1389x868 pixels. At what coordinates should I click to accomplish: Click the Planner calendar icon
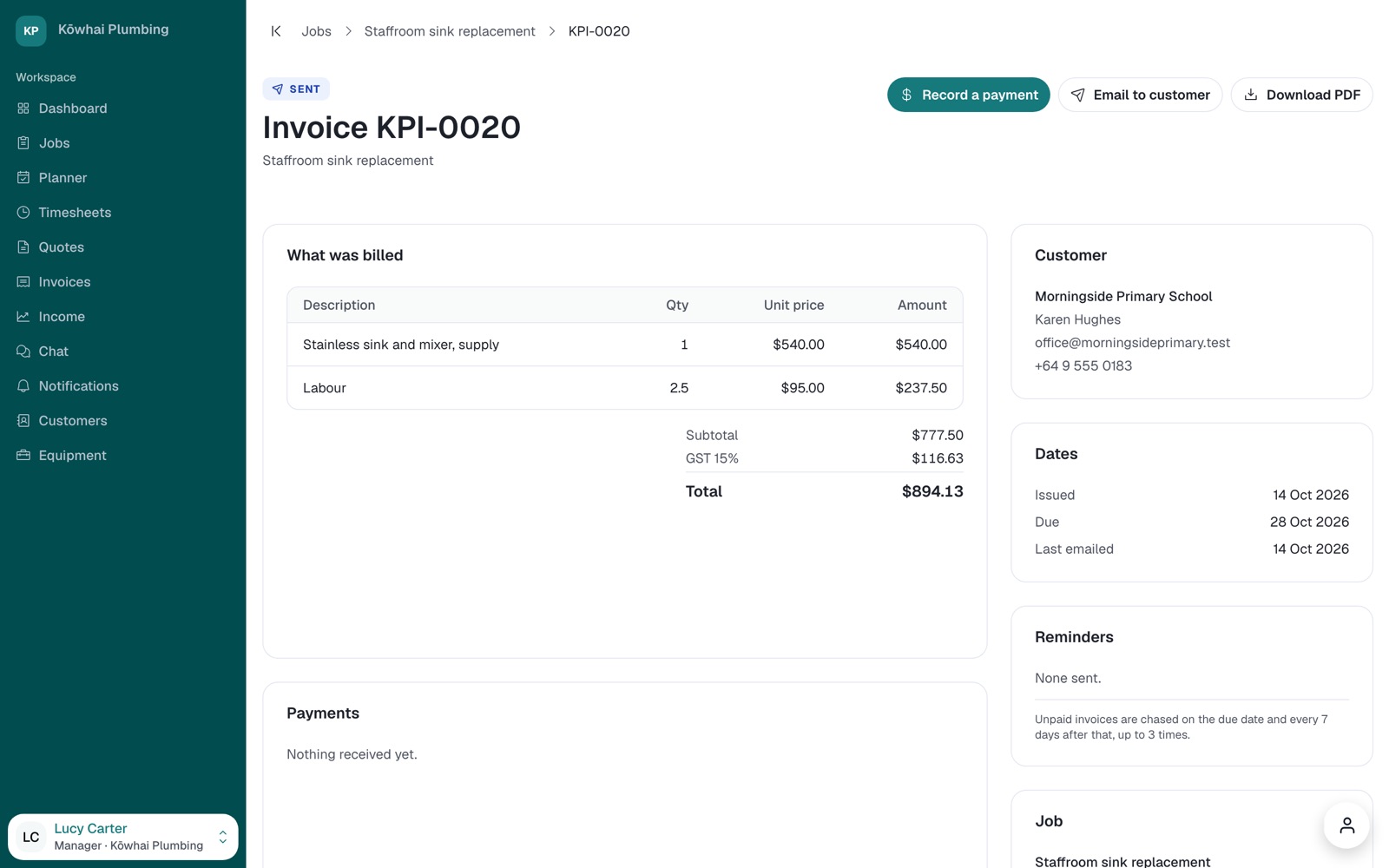coord(23,178)
